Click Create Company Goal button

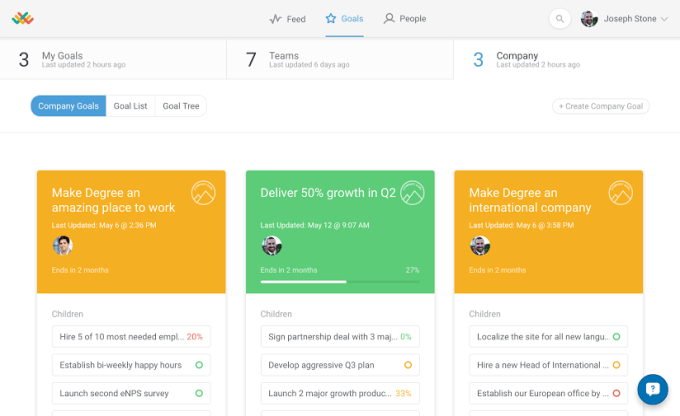pos(601,106)
